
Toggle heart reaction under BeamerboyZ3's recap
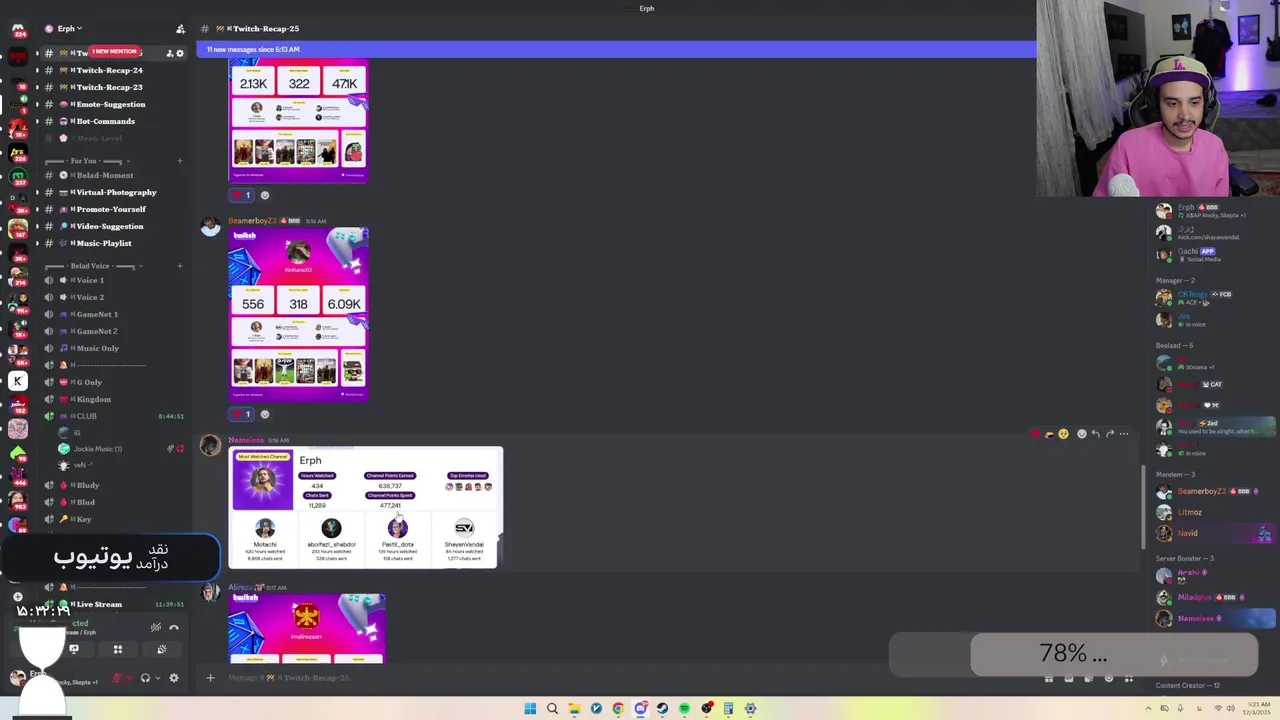click(x=241, y=414)
